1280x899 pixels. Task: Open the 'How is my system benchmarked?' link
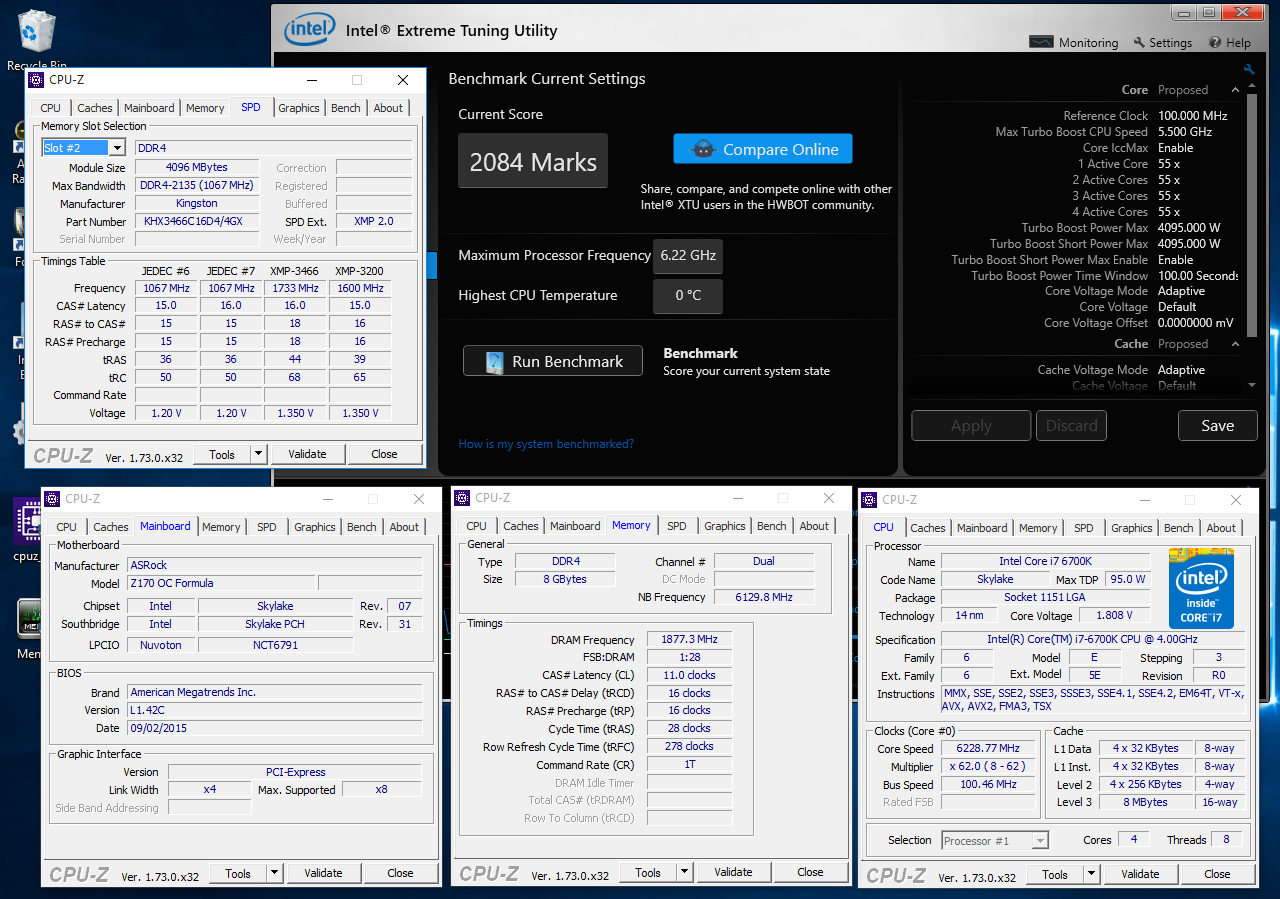pos(546,444)
